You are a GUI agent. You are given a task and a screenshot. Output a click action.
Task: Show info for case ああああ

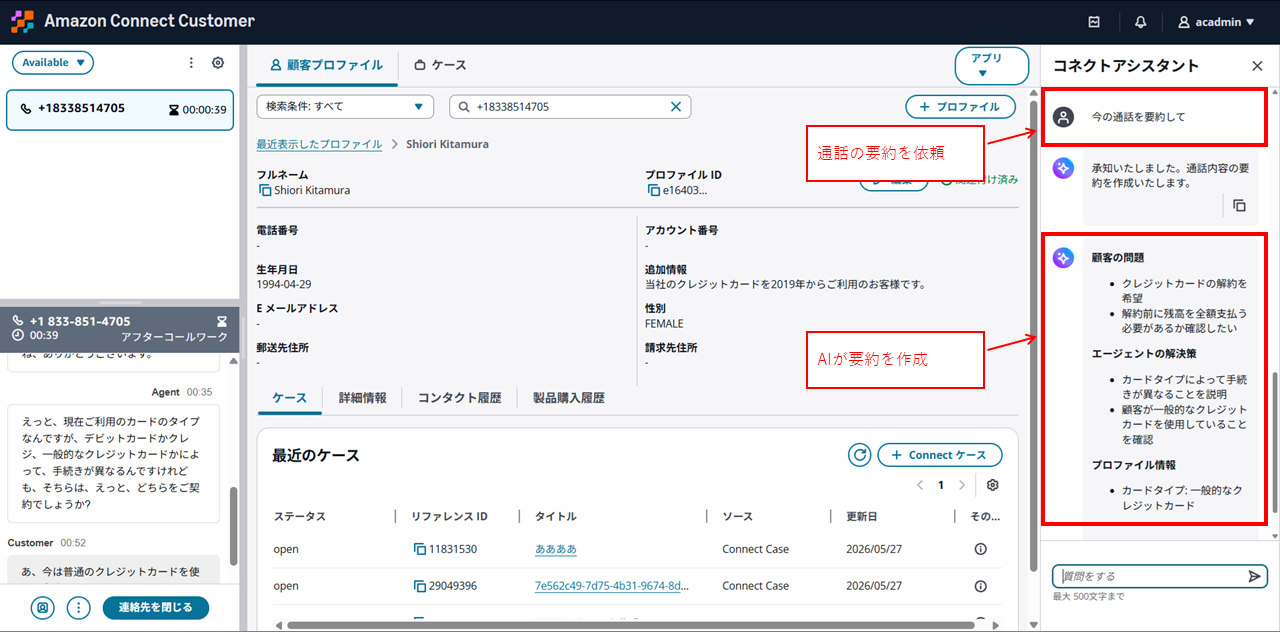pos(980,549)
